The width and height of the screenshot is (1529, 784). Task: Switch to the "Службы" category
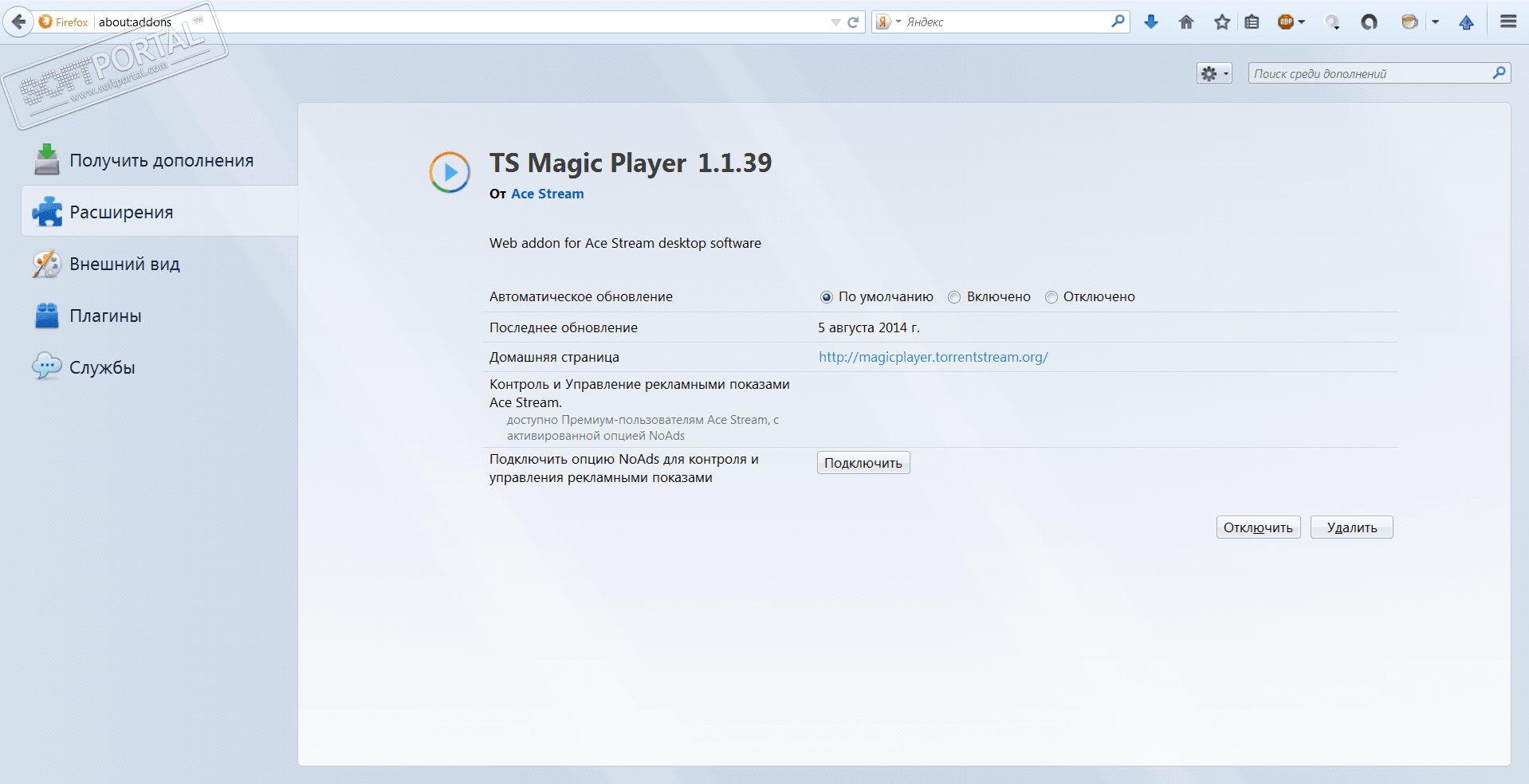point(159,367)
